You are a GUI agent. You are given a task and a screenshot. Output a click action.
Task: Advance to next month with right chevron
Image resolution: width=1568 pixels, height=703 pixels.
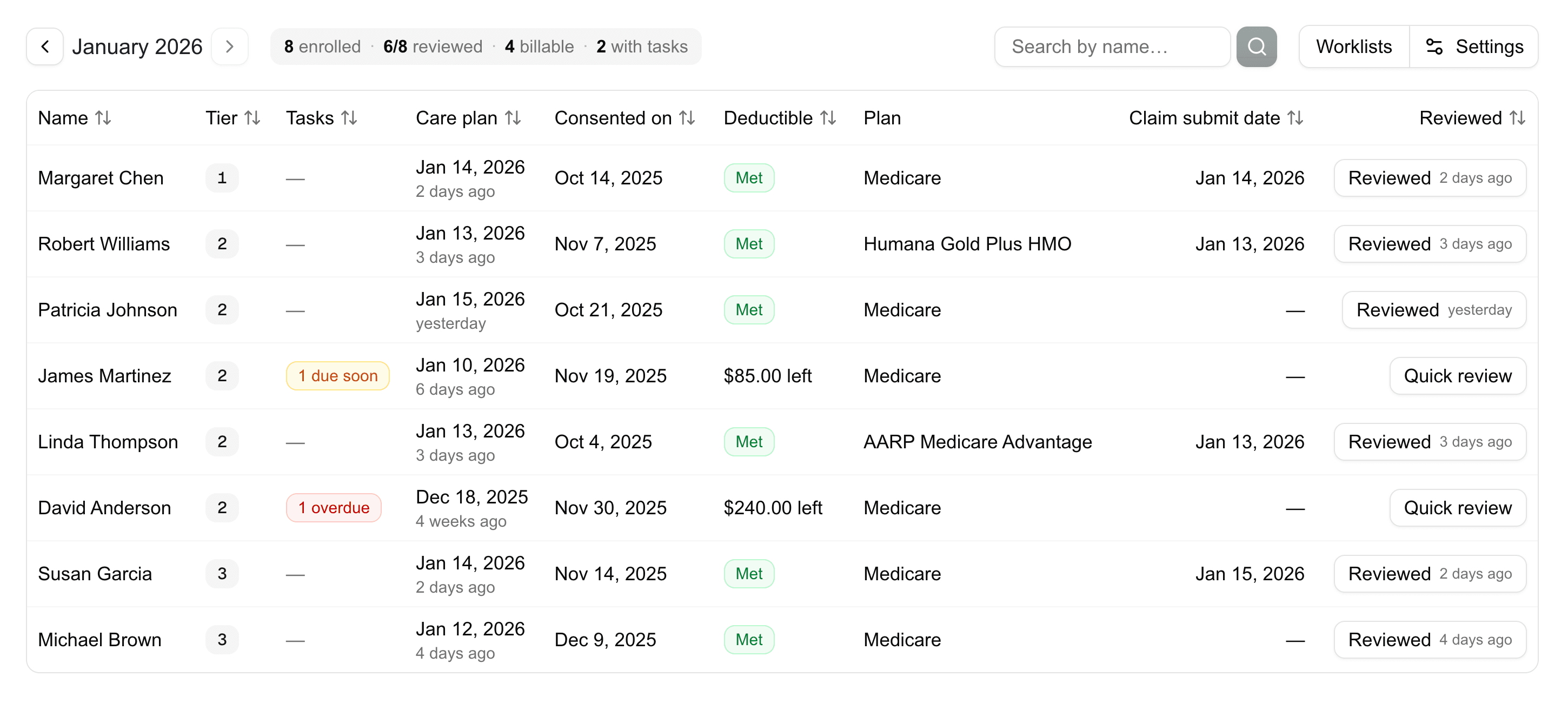pos(229,47)
